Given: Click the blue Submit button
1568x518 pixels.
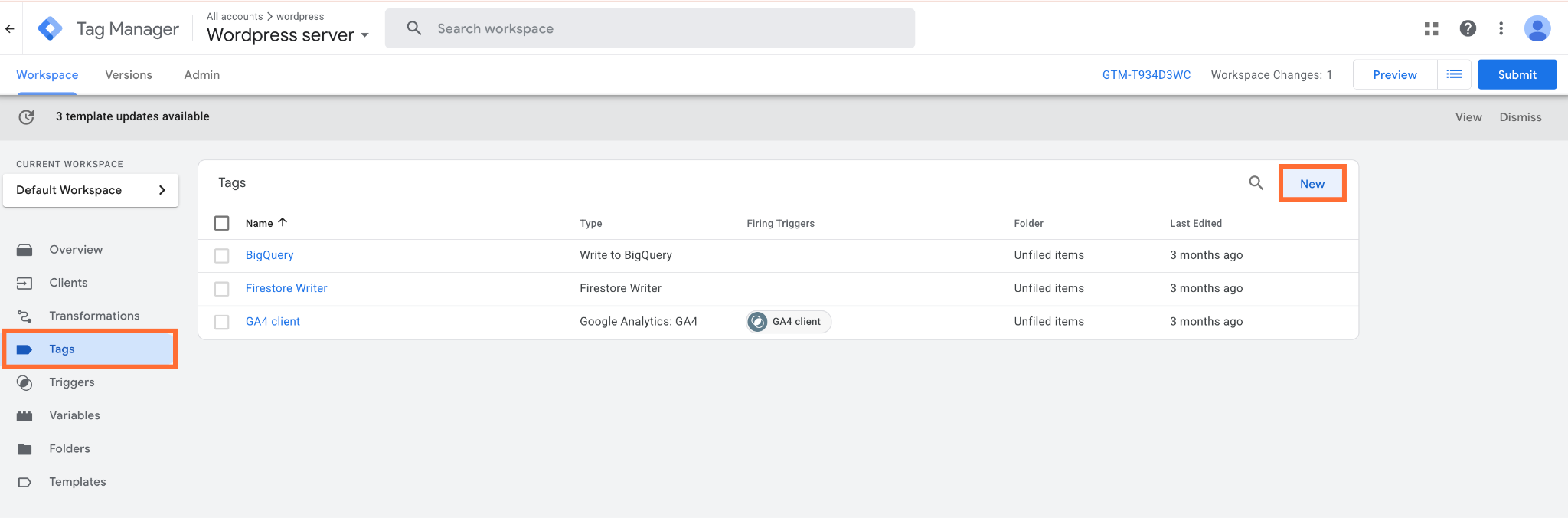Looking at the screenshot, I should [x=1517, y=74].
